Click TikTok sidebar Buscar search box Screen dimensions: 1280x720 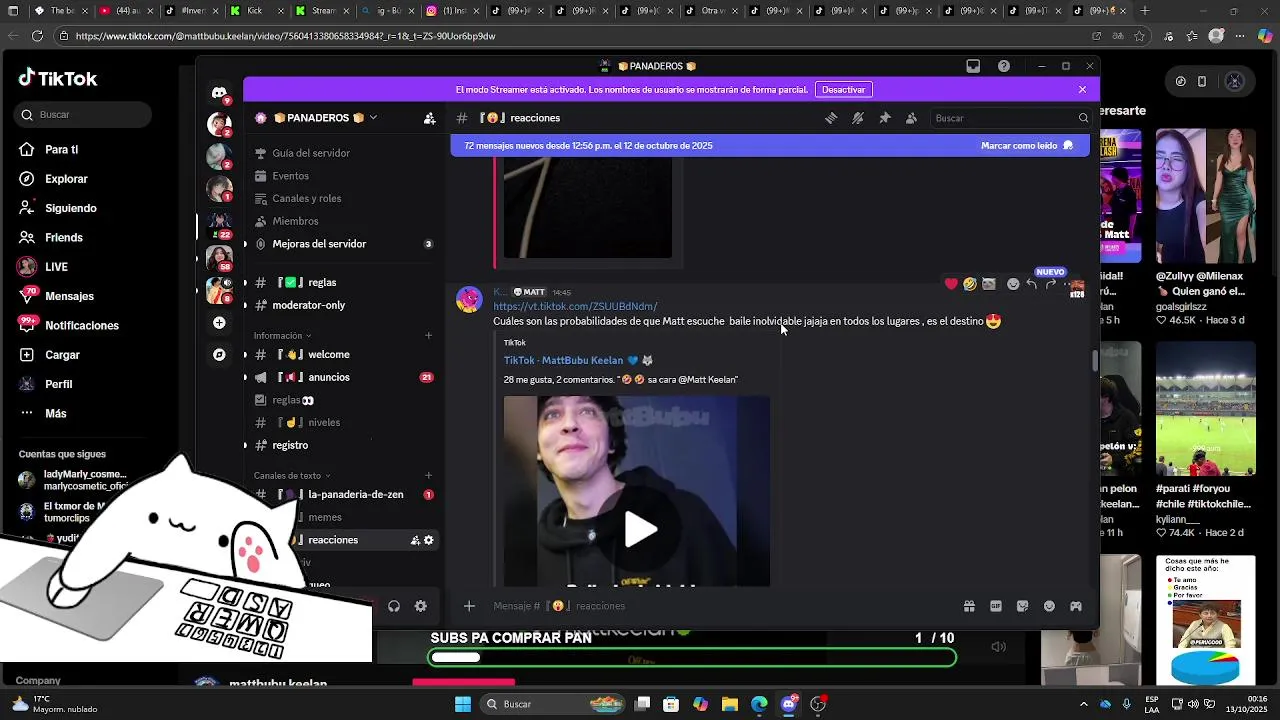tap(84, 115)
